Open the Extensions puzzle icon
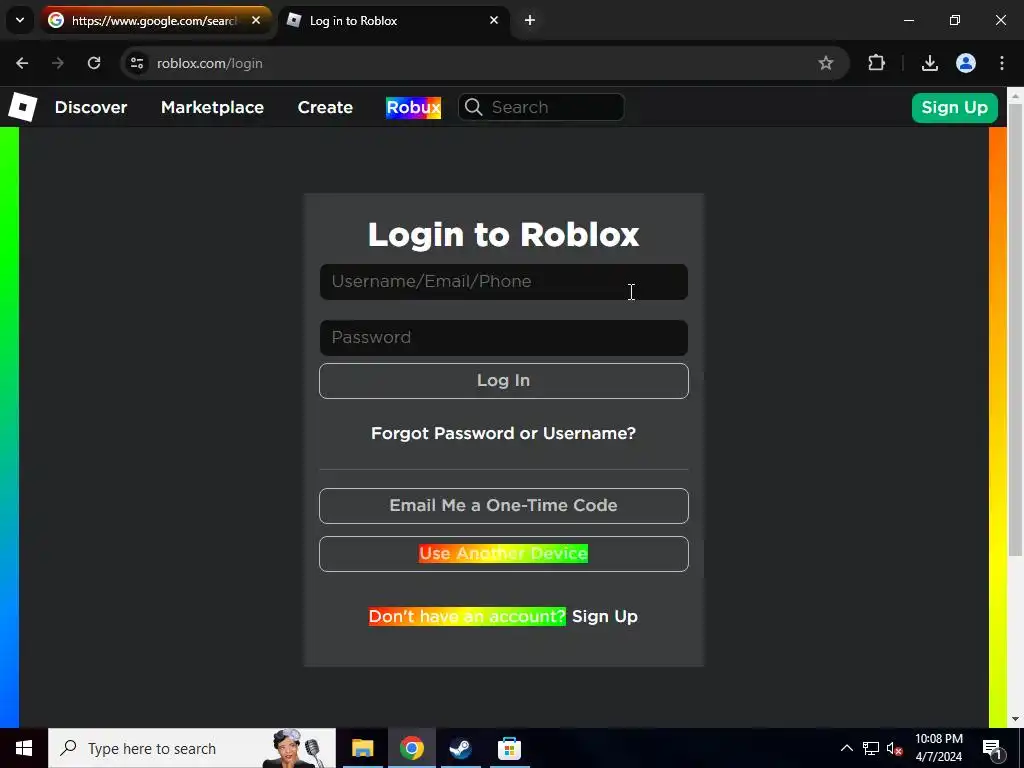Screen dimensions: 1024x768 (x=876, y=63)
